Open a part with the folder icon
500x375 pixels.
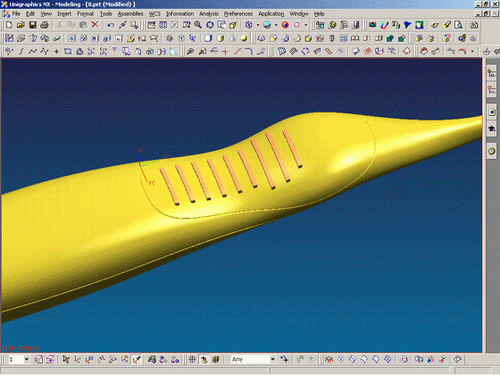tap(21, 25)
